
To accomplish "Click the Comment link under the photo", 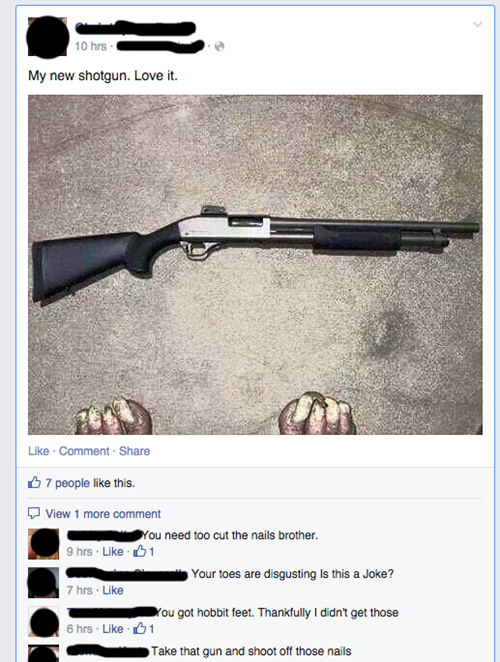I will coord(84,451).
